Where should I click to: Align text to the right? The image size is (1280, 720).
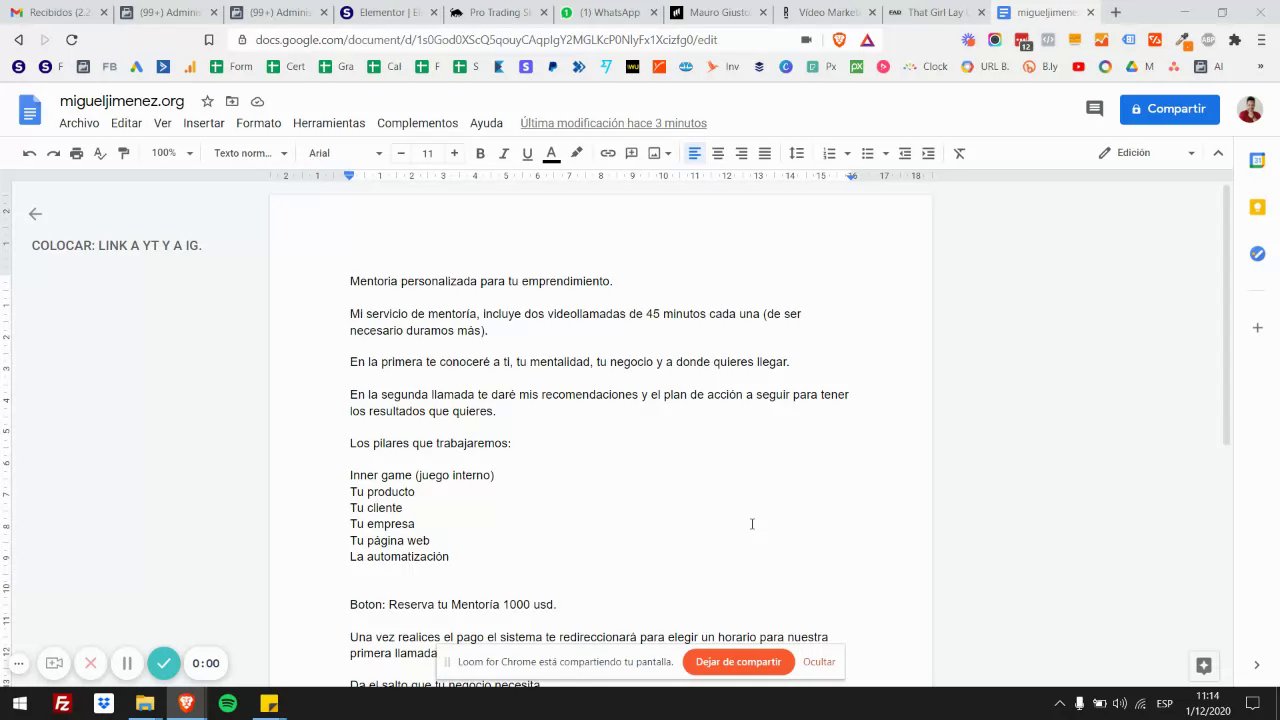coord(741,153)
